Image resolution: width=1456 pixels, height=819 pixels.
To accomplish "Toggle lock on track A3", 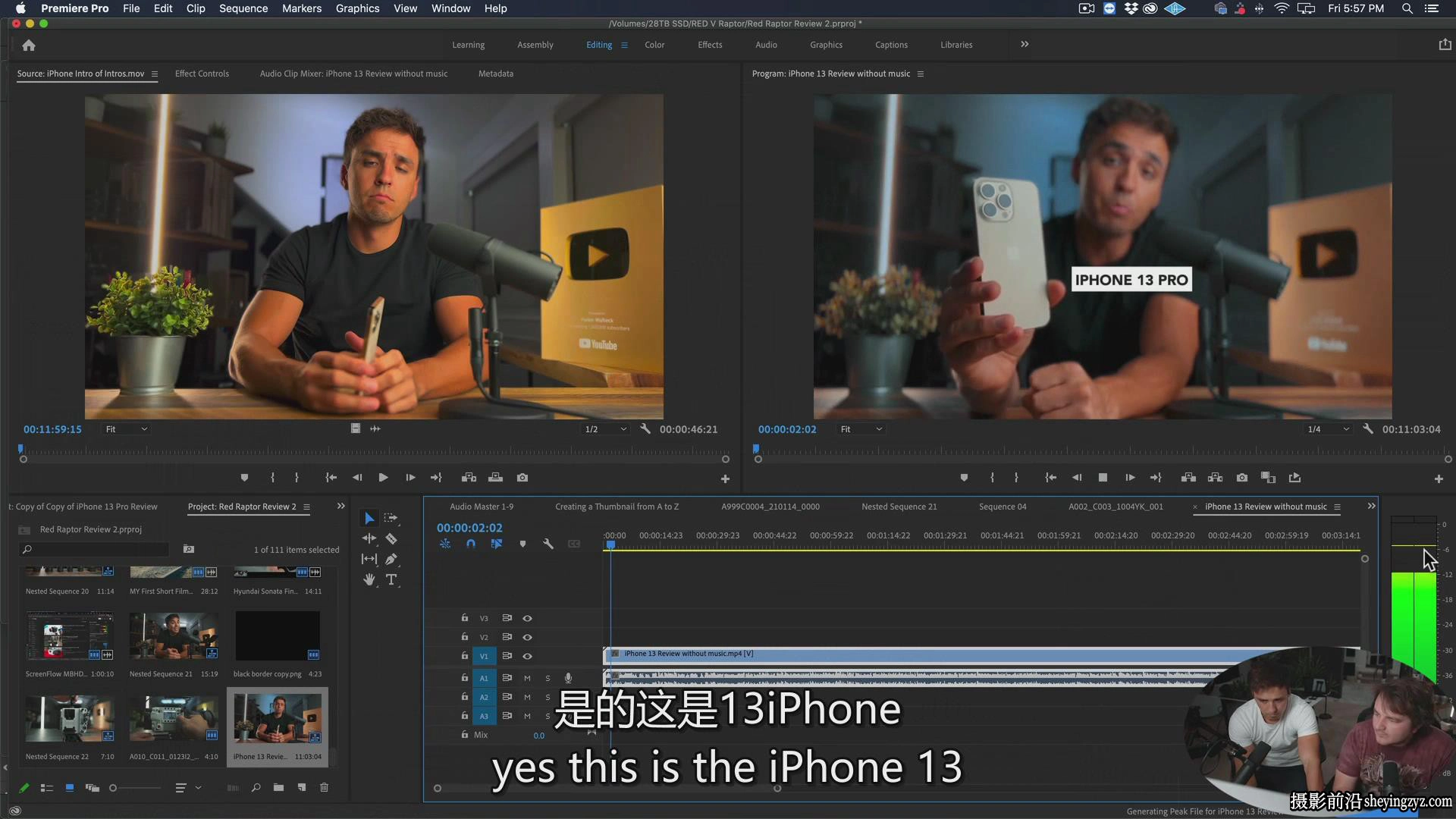I will [x=465, y=715].
